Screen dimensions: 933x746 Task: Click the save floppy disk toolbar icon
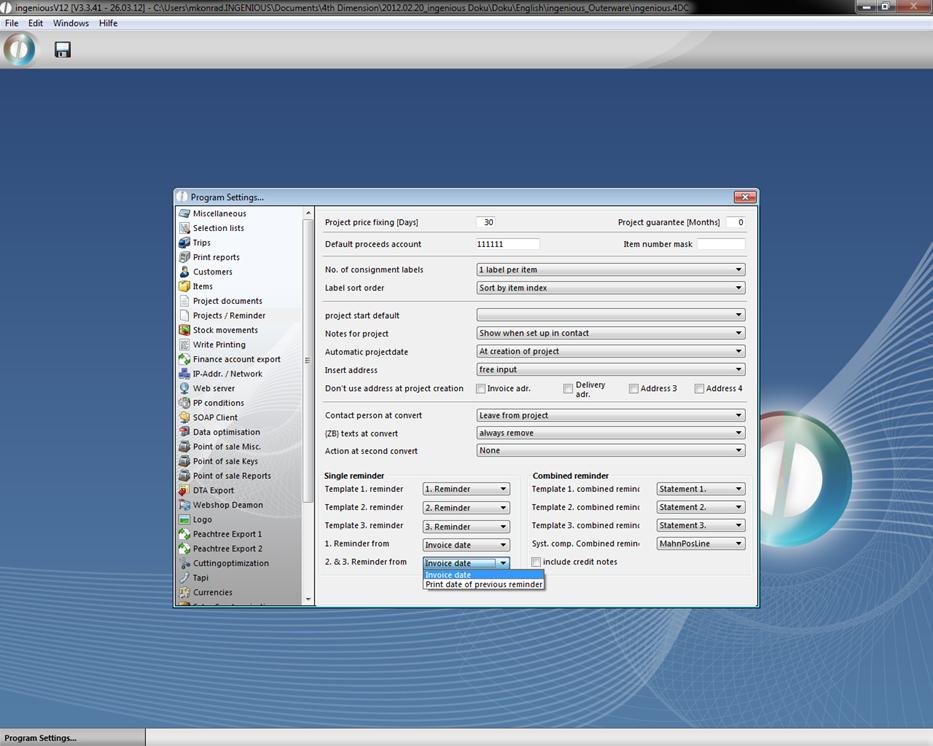coord(62,50)
